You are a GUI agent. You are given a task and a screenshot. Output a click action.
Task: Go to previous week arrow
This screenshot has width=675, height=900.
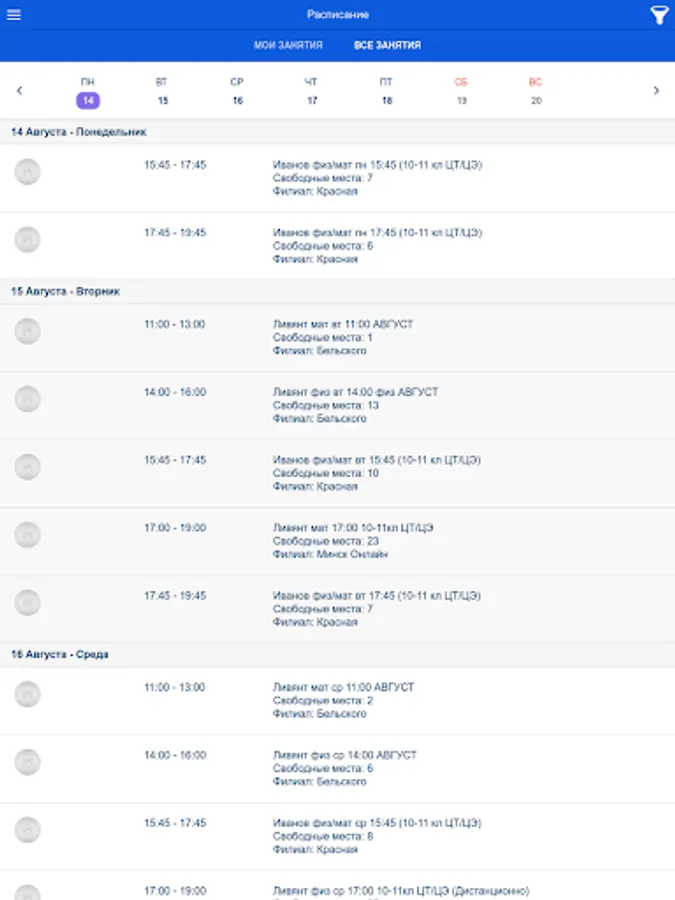tap(19, 91)
